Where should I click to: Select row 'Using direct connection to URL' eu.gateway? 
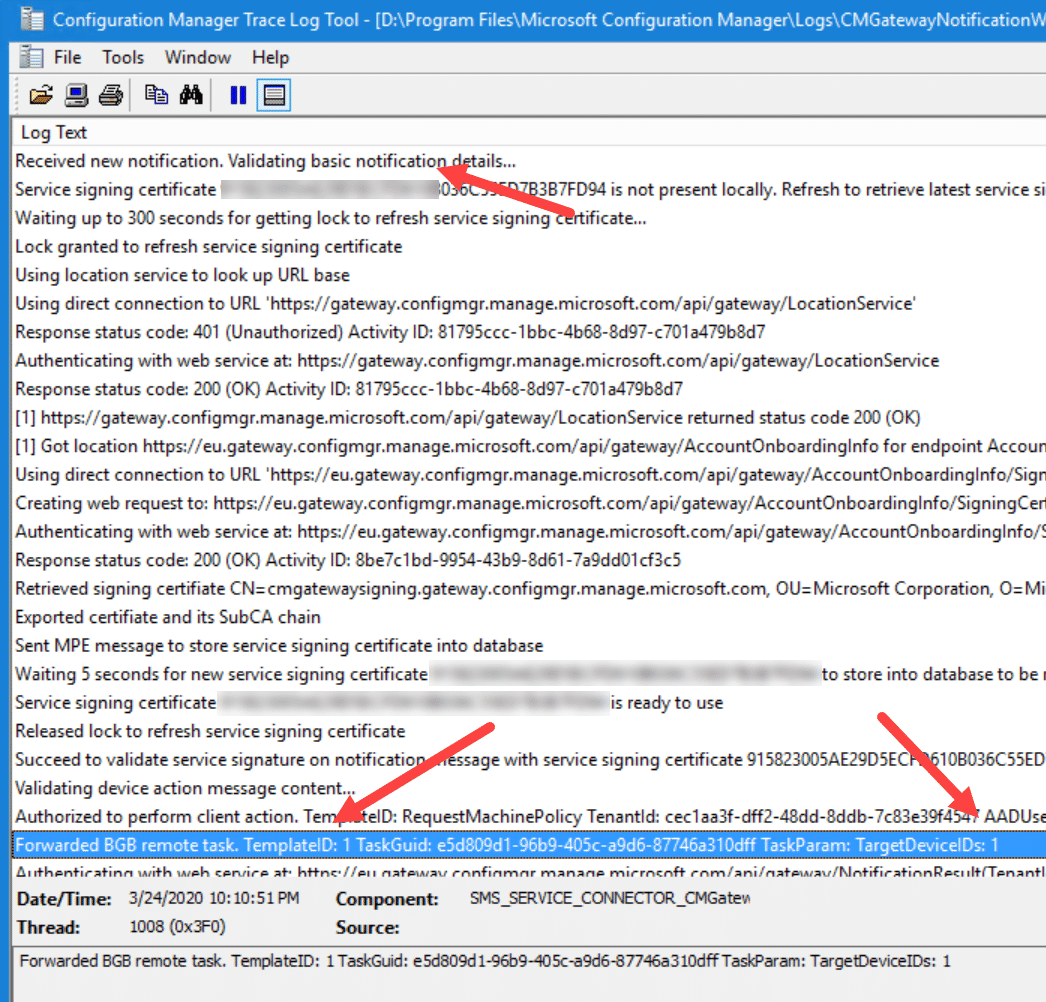[x=530, y=475]
